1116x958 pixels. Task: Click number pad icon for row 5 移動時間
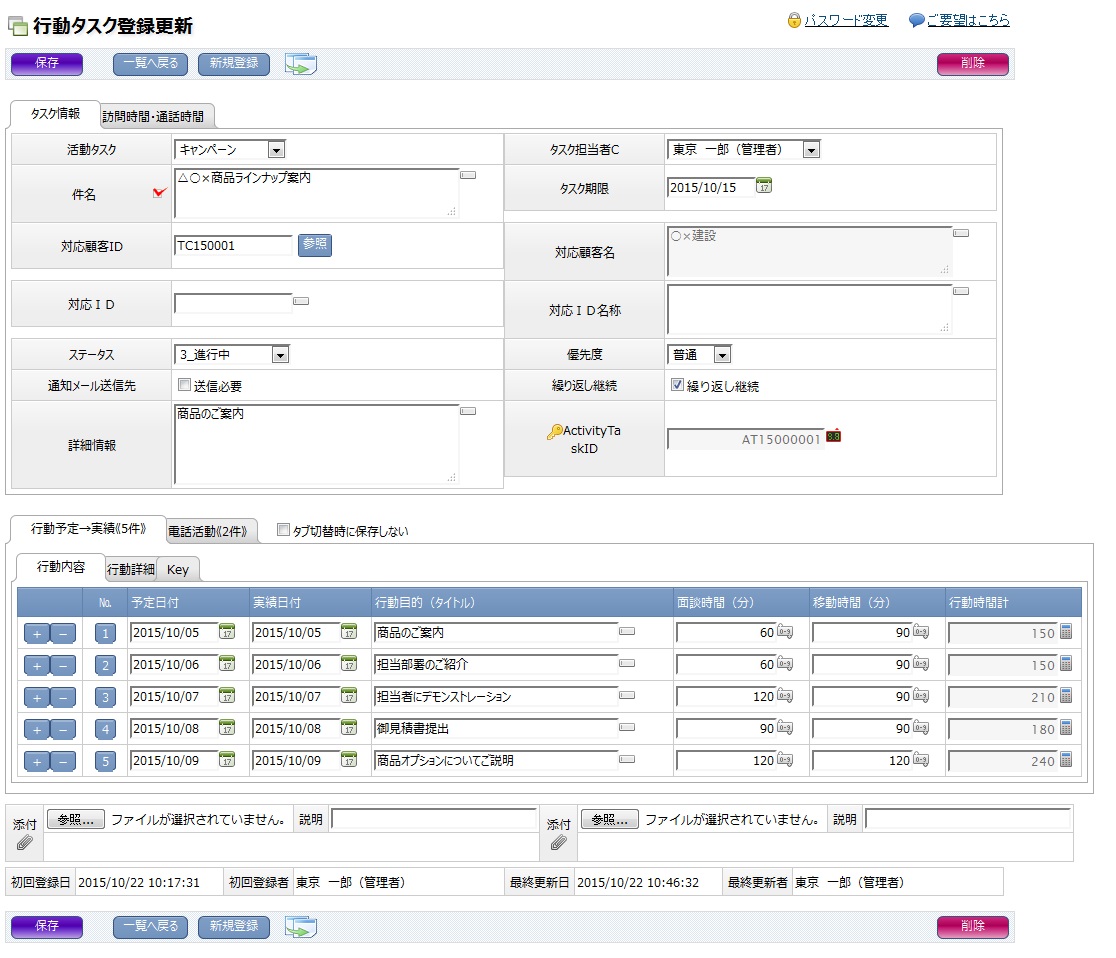coord(921,761)
